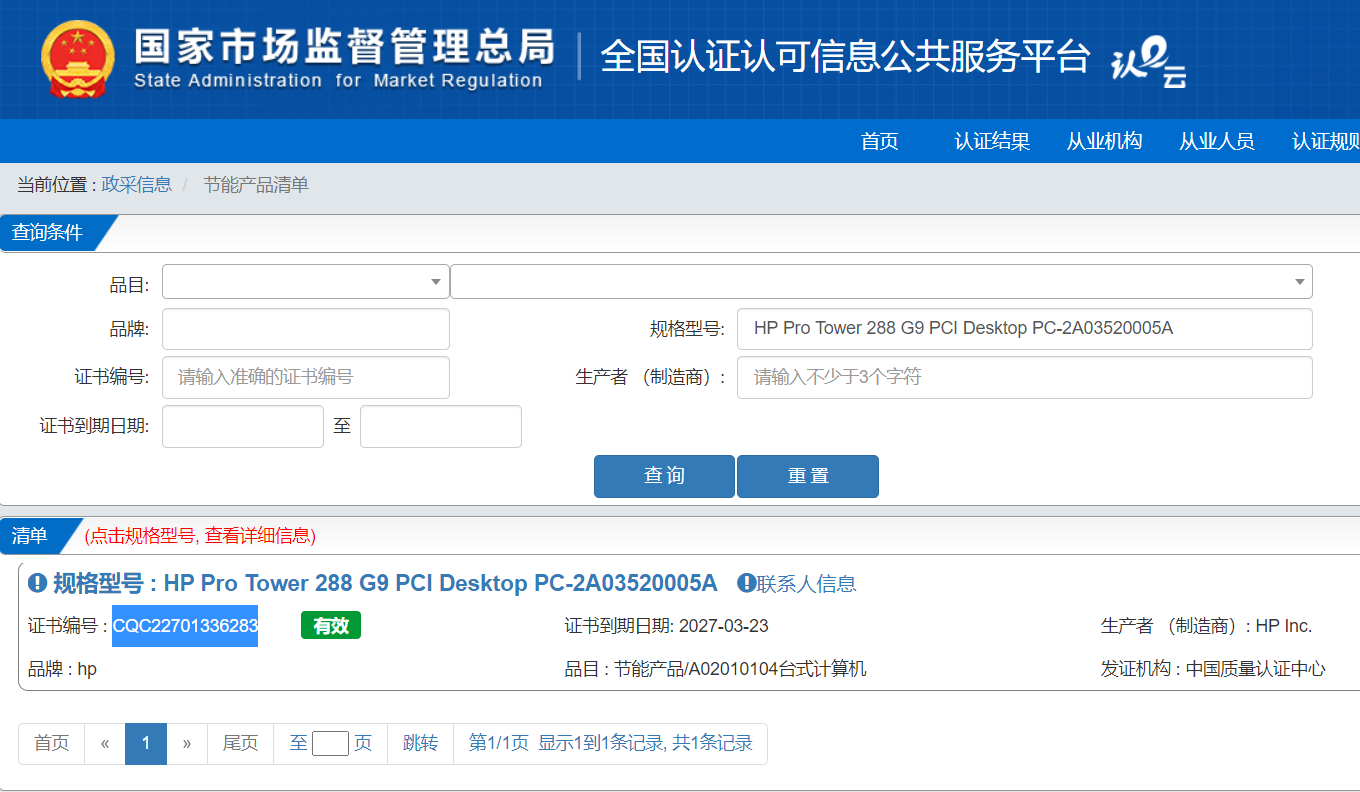Click the info icon before 规格型号
The width and height of the screenshot is (1360, 792).
click(x=38, y=583)
